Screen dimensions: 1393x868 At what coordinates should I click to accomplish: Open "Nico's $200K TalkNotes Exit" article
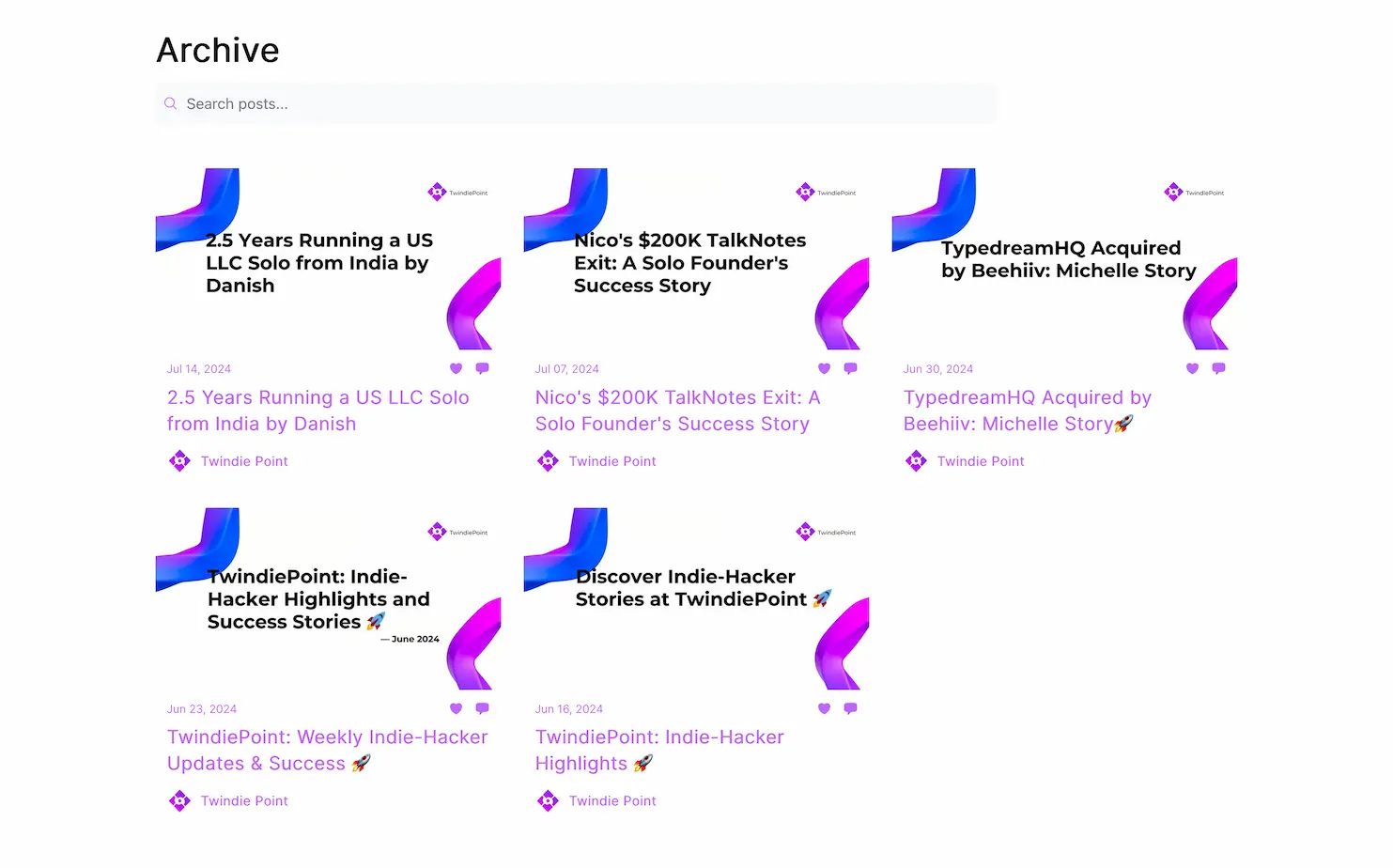(x=678, y=410)
